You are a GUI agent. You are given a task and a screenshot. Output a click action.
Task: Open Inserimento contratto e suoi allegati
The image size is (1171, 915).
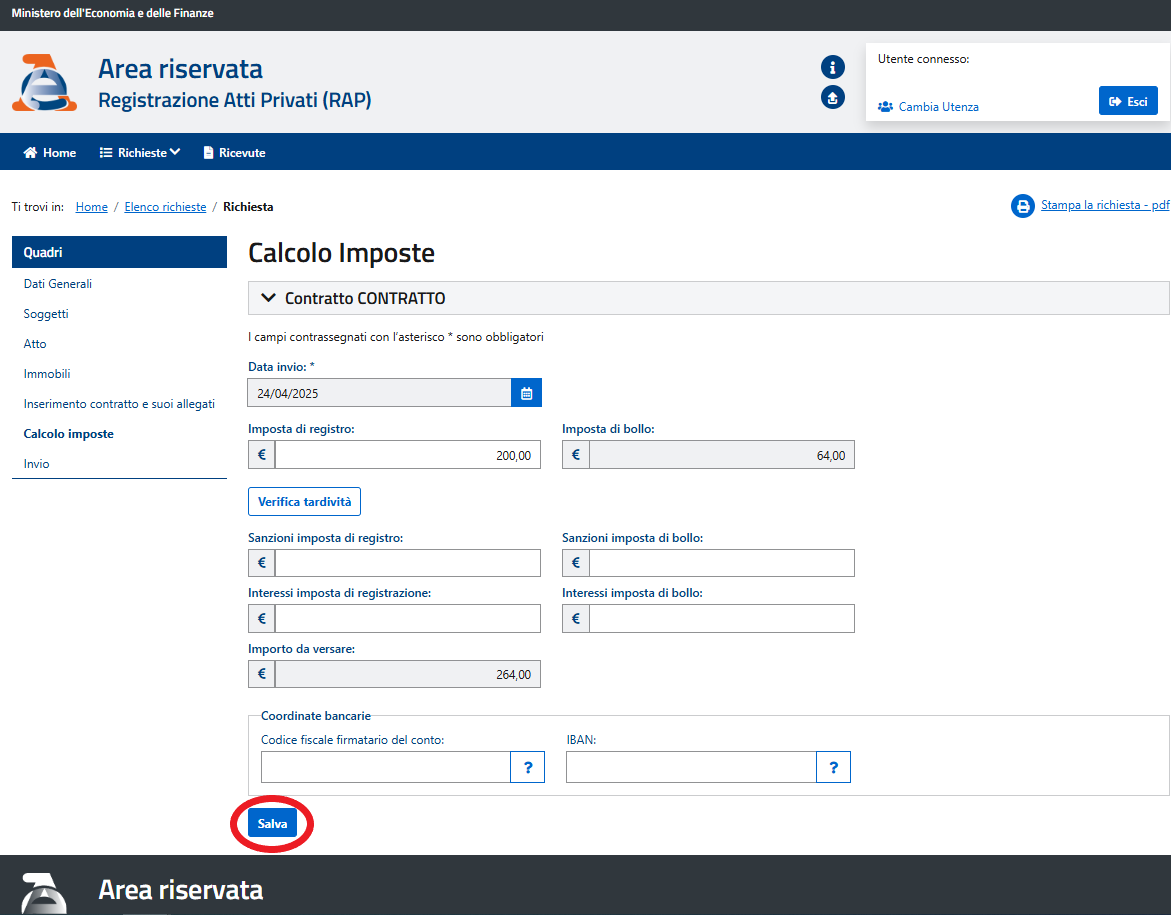119,404
